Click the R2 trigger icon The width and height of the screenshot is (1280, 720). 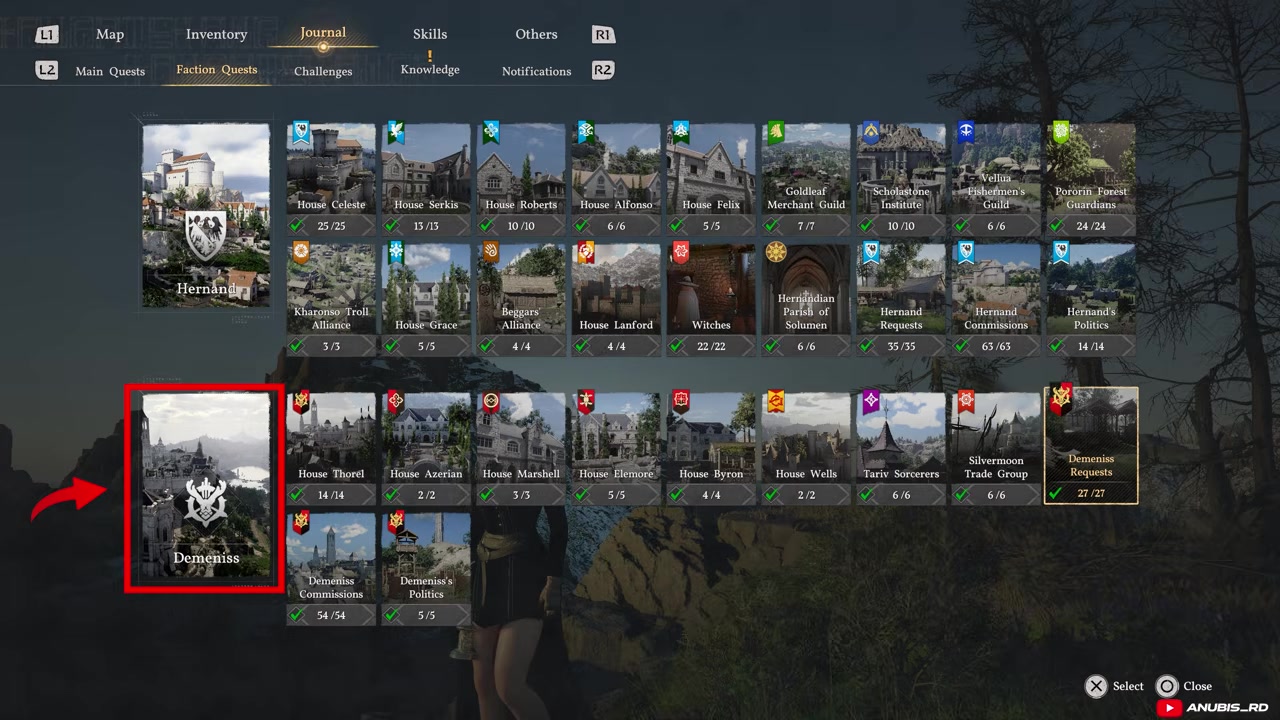602,70
